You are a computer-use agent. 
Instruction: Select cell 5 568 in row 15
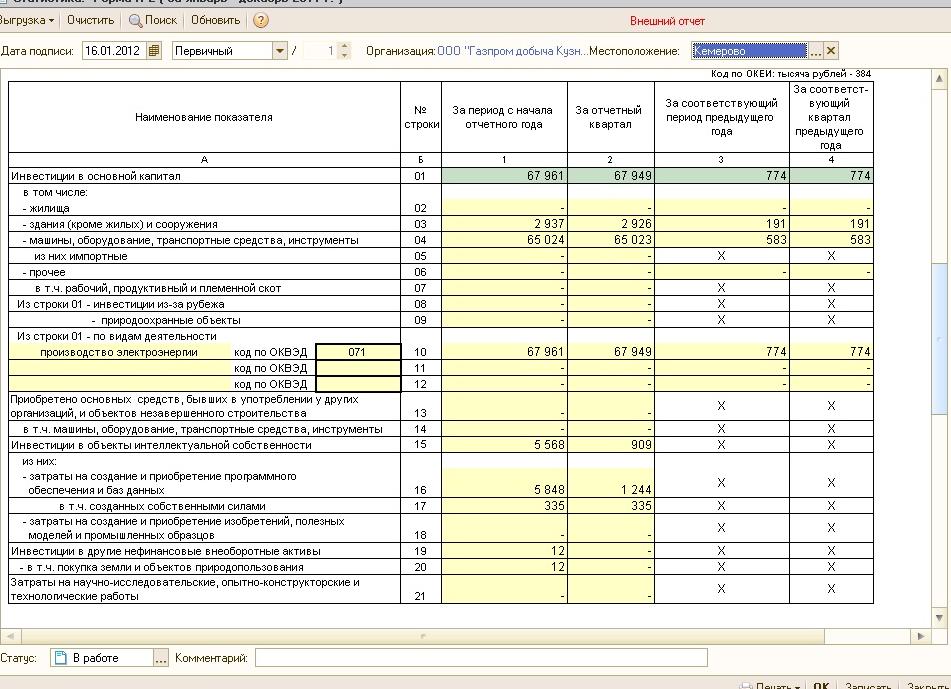click(504, 445)
